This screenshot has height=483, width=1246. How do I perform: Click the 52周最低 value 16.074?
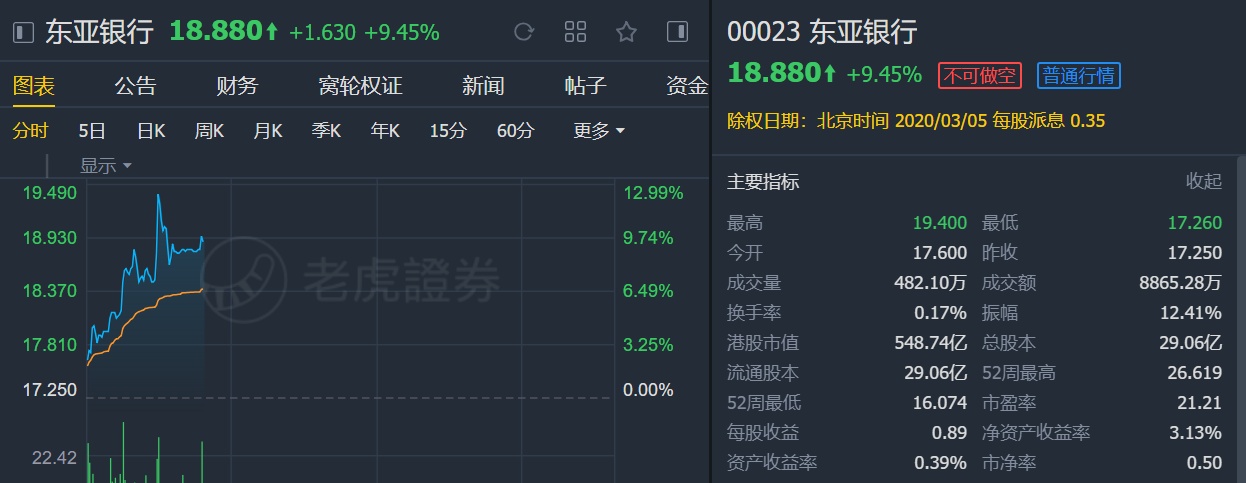939,403
